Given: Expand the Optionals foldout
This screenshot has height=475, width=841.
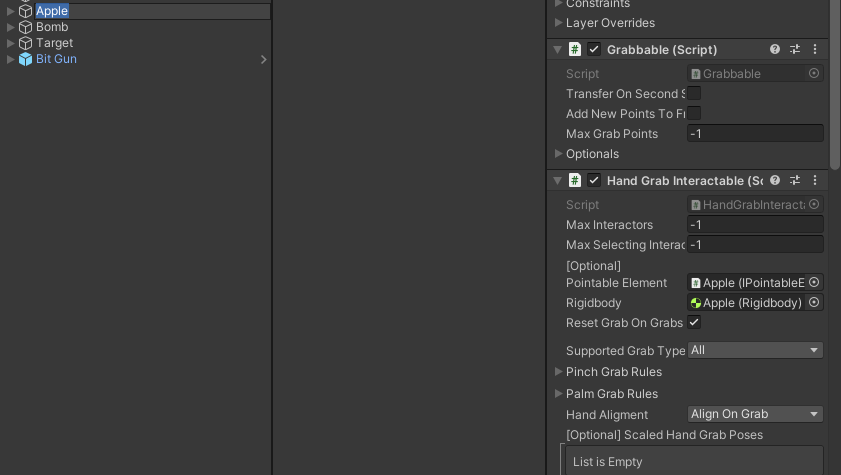Looking at the screenshot, I should [558, 153].
